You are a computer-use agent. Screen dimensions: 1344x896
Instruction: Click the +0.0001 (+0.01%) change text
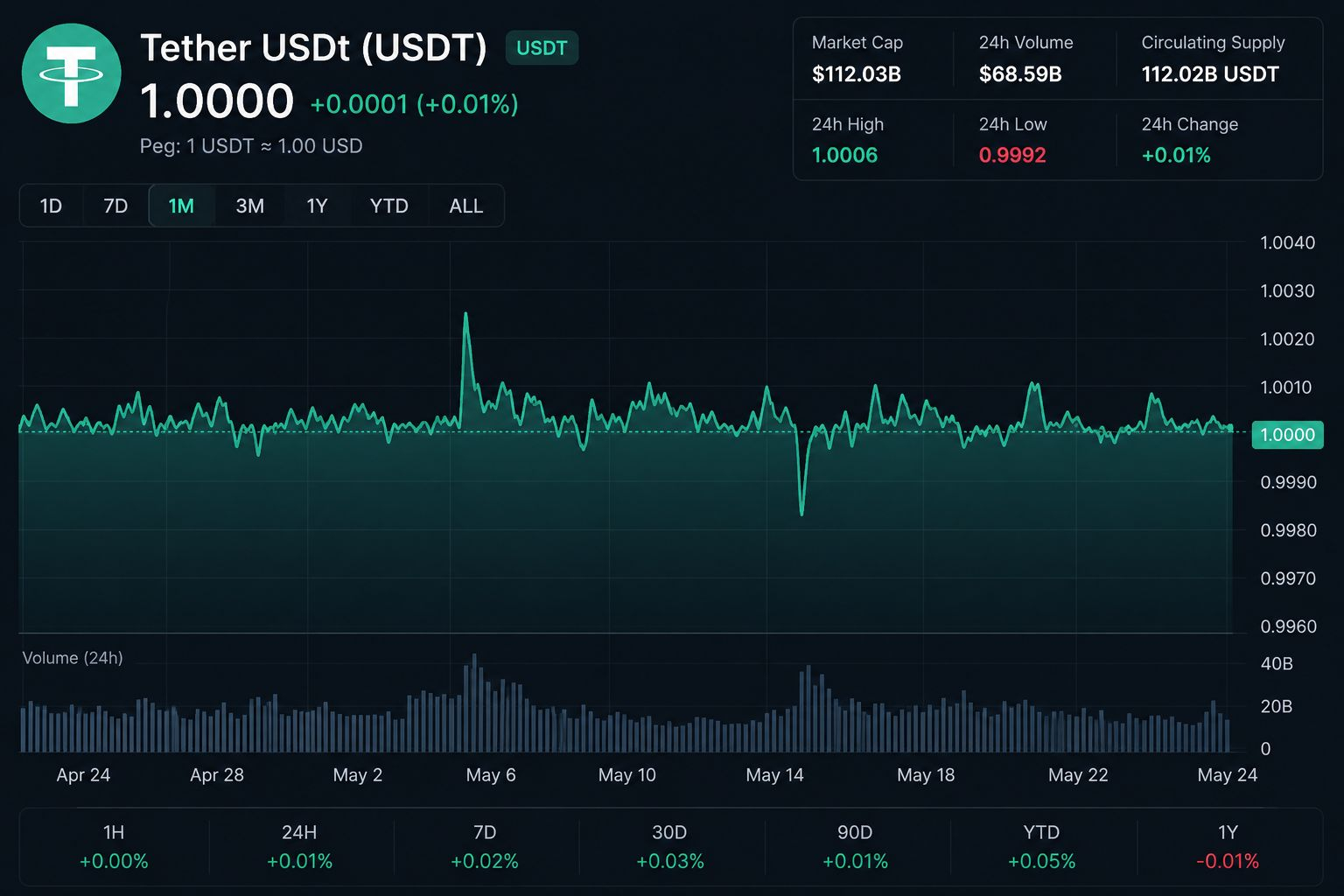point(415,104)
